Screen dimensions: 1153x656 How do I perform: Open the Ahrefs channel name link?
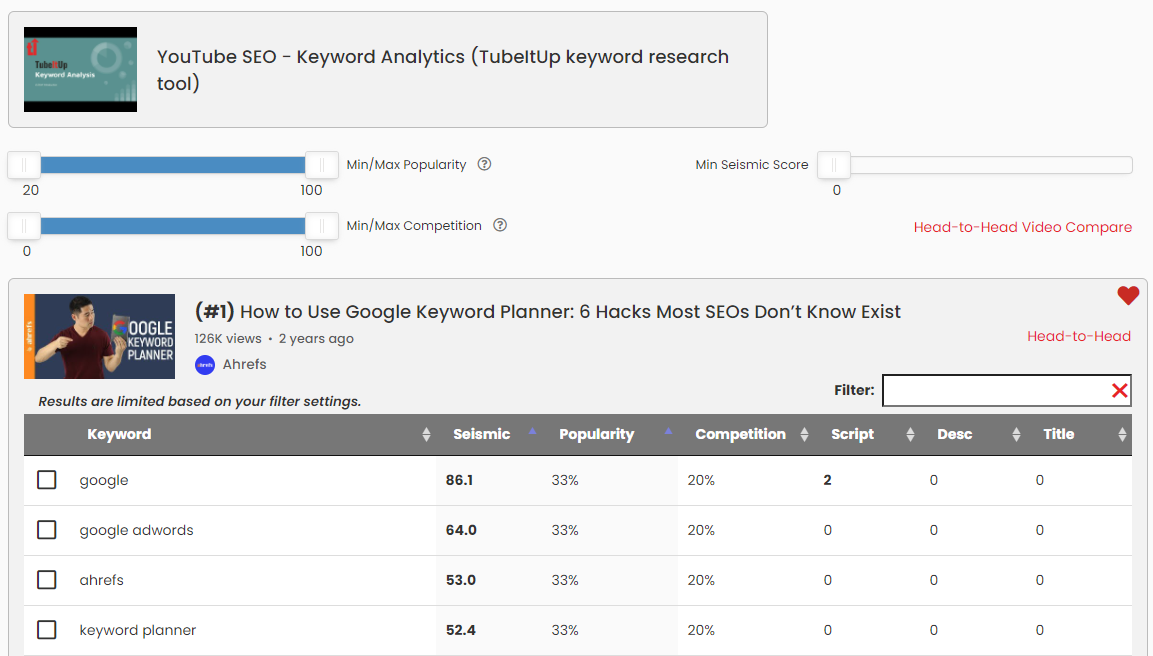245,364
